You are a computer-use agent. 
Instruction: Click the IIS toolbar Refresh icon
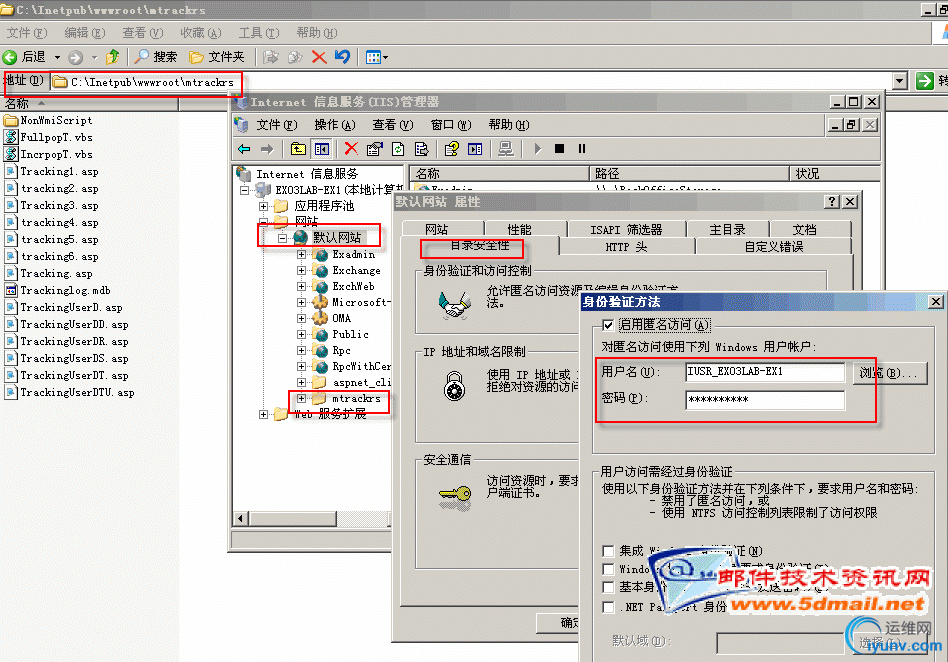[398, 149]
